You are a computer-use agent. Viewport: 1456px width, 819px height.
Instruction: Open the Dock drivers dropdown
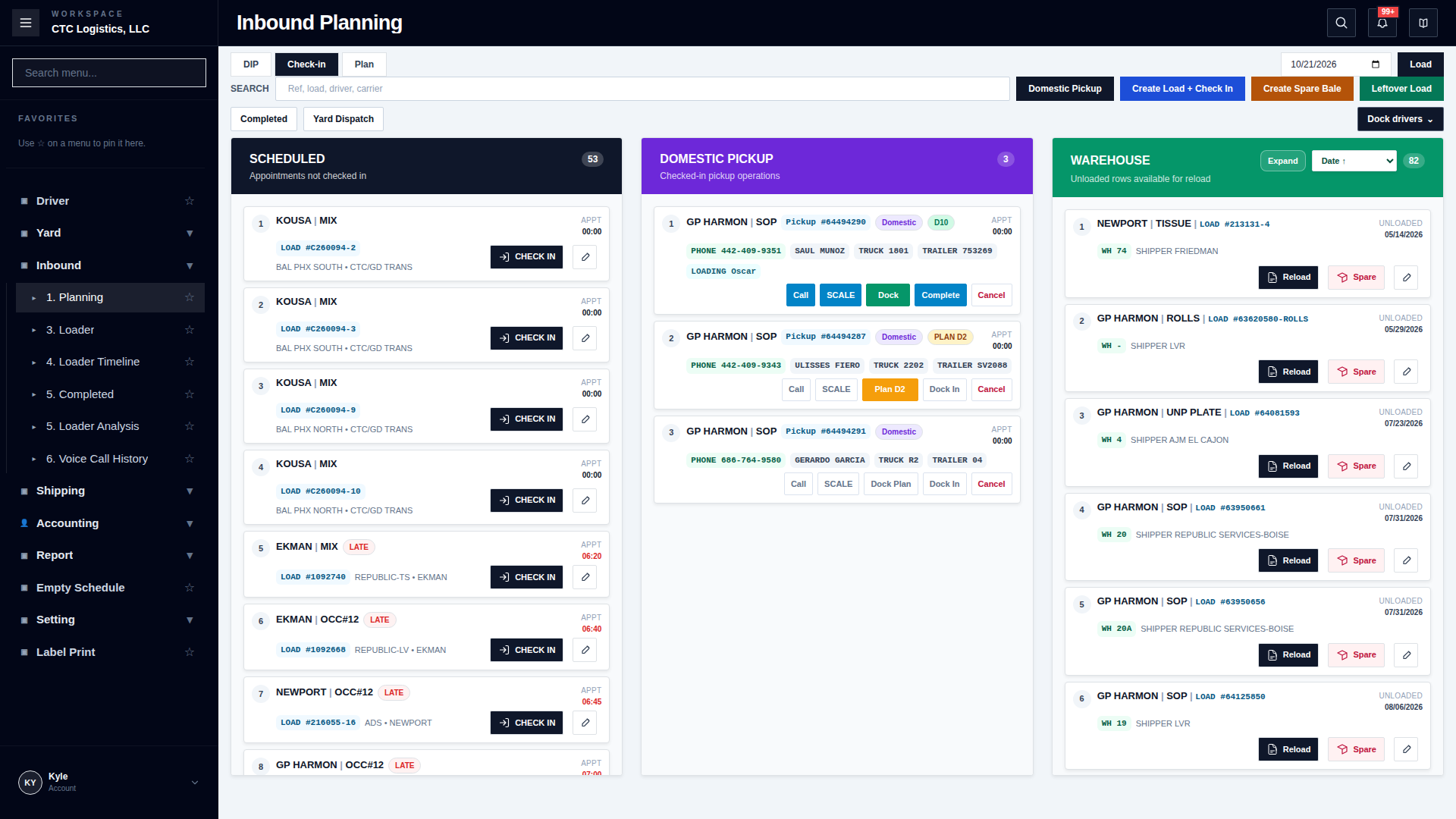click(x=1400, y=119)
